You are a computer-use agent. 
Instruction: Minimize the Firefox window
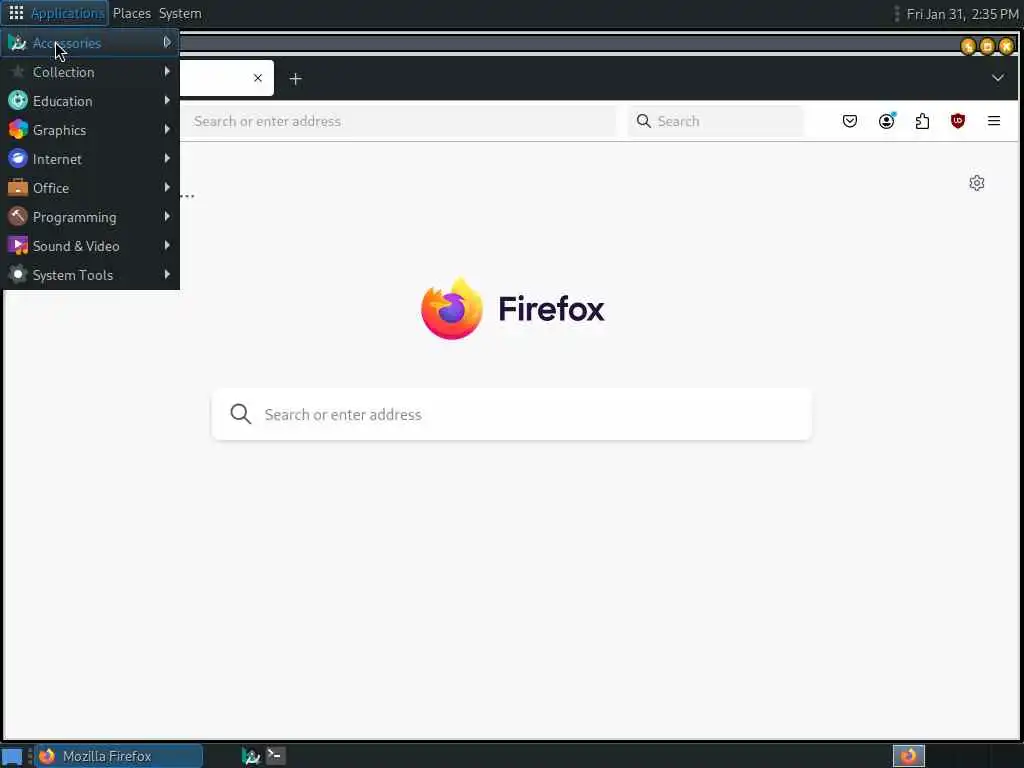(x=968, y=46)
